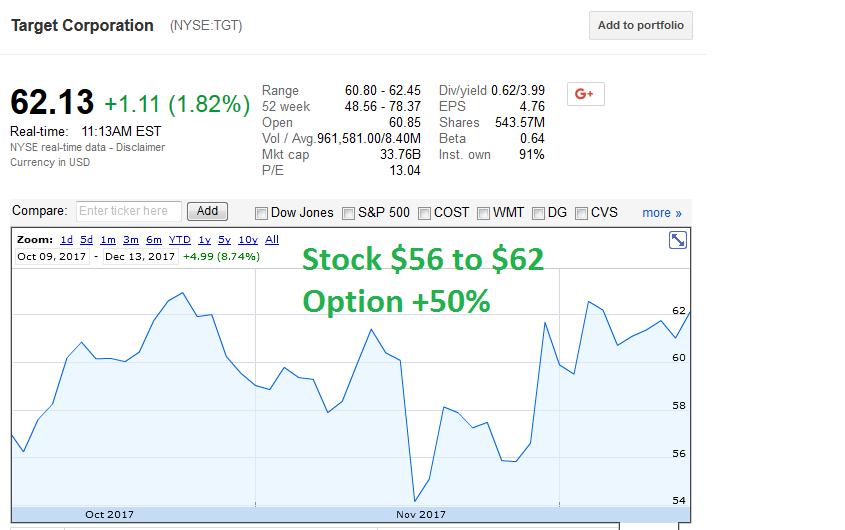Click the Inst. own value 91%
The height and width of the screenshot is (530, 845).
[531, 155]
